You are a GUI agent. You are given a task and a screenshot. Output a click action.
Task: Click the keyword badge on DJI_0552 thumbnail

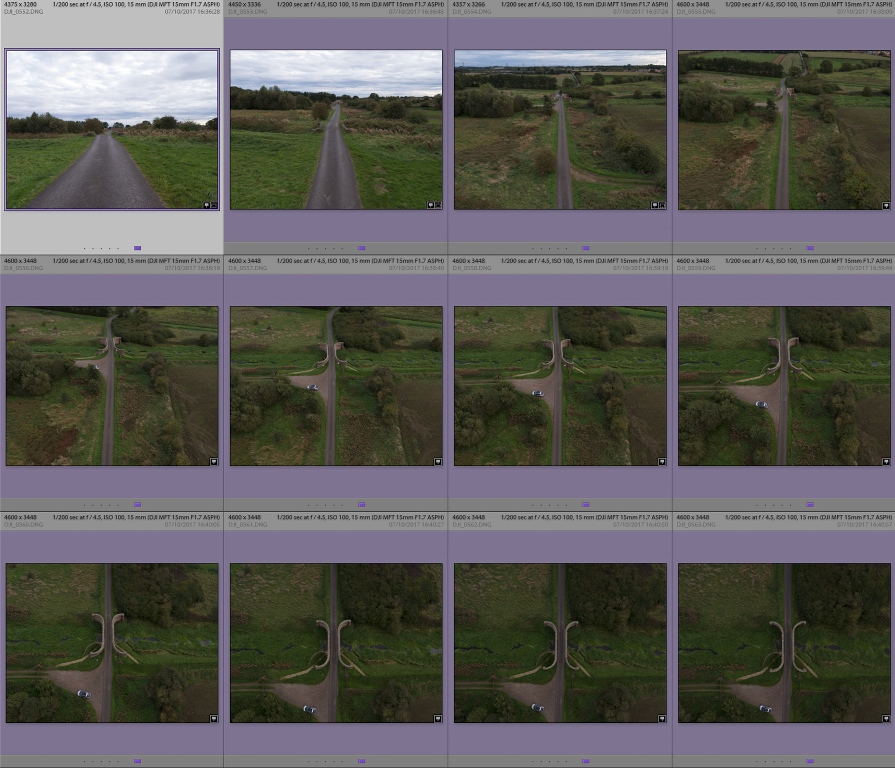[x=205, y=205]
